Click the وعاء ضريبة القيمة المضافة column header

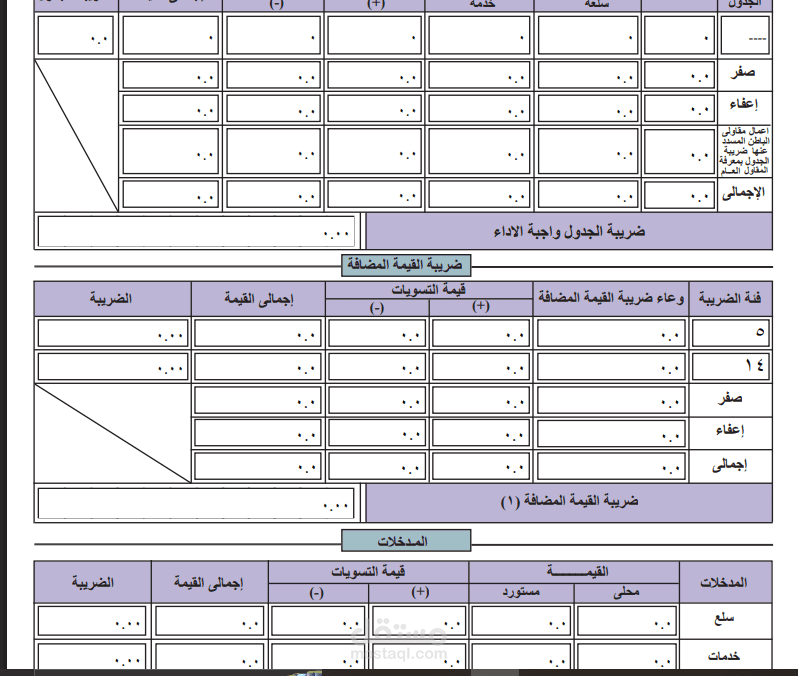(611, 298)
